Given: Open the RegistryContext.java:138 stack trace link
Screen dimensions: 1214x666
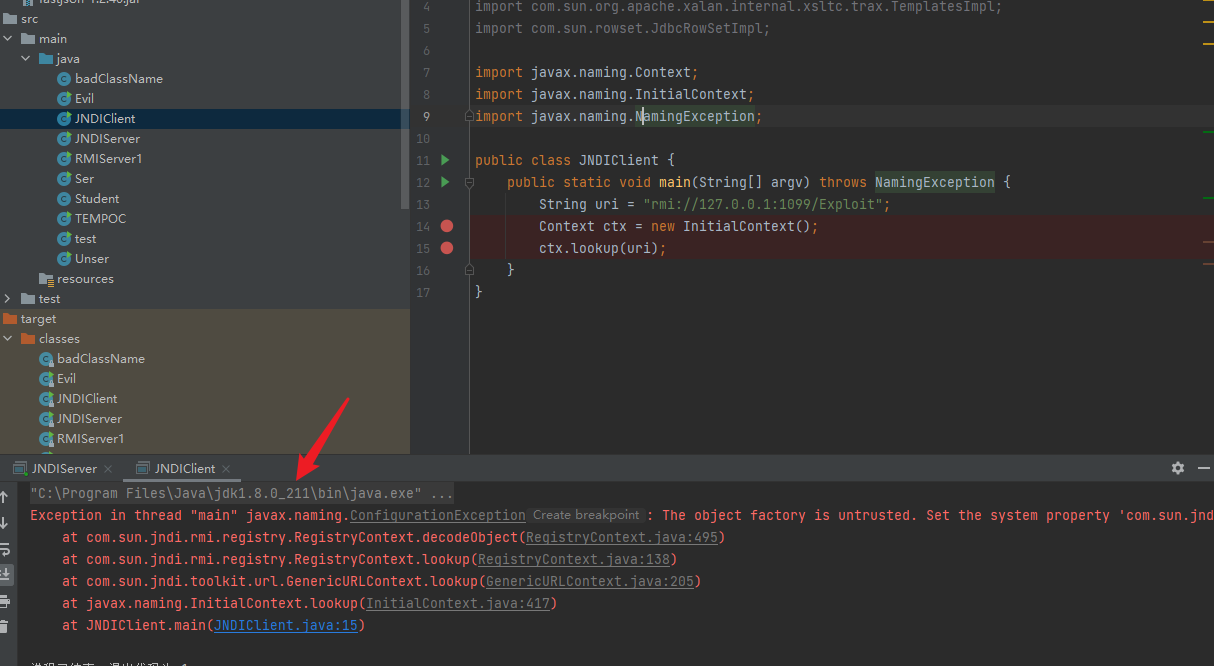Looking at the screenshot, I should click(573, 559).
